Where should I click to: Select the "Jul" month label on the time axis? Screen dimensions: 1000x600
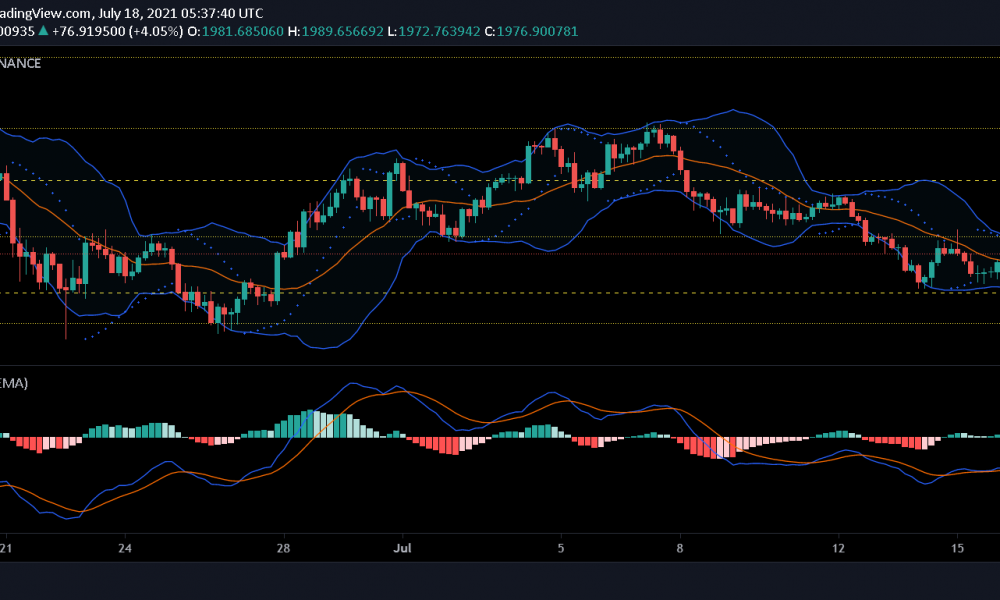tap(402, 548)
